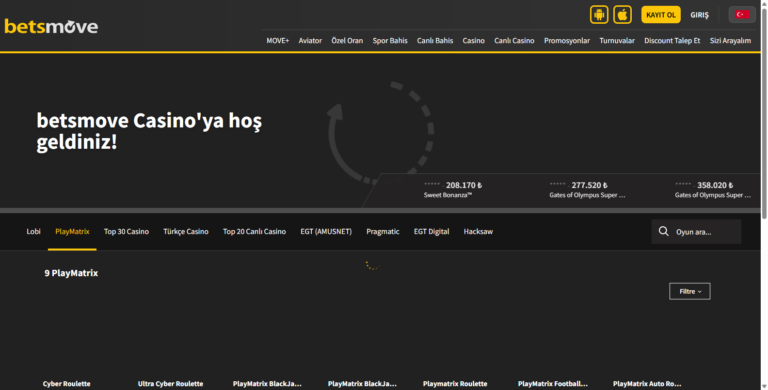Open the Cyber Roulette game

pyautogui.click(x=67, y=384)
